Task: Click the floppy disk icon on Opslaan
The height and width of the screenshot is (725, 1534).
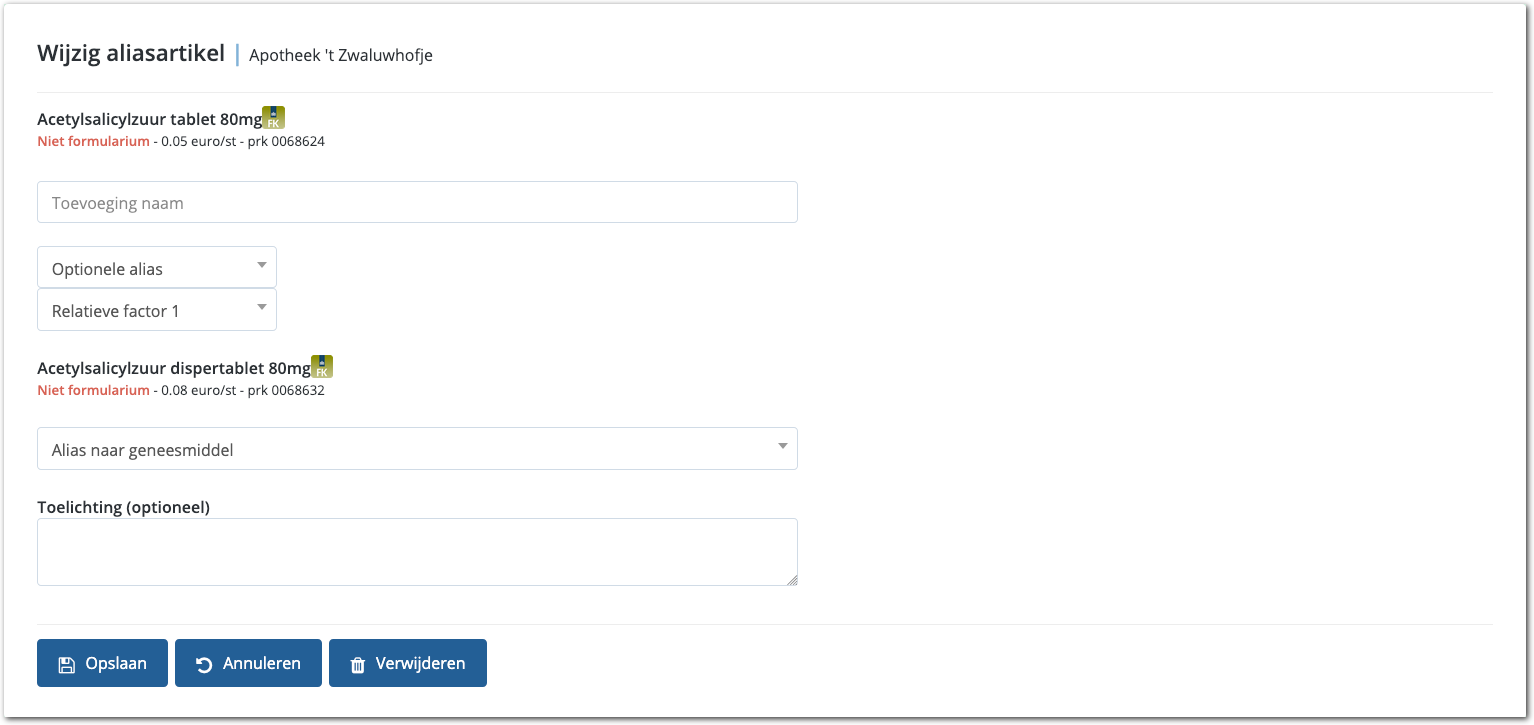Action: (x=66, y=664)
